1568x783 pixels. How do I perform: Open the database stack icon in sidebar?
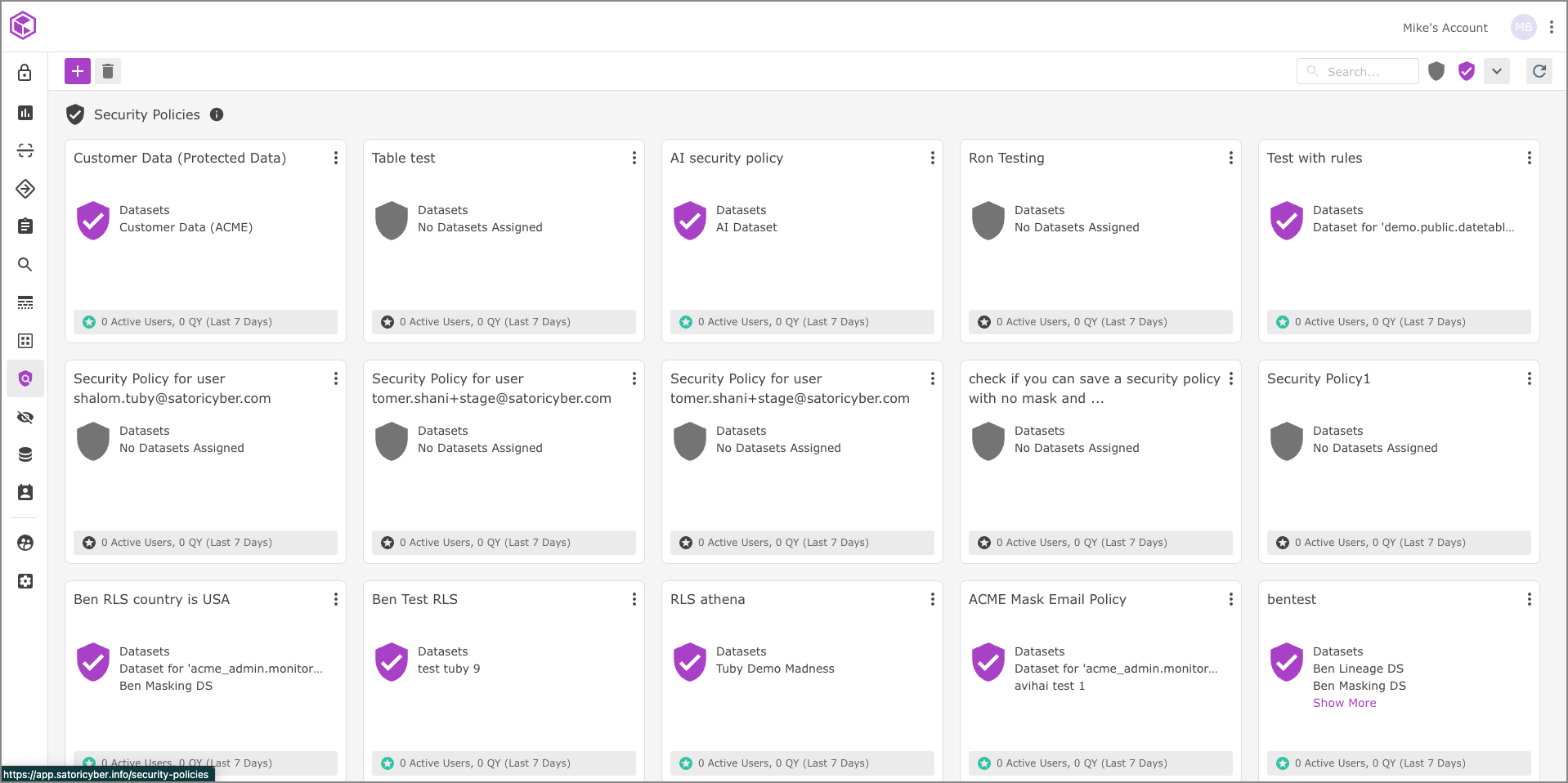click(25, 454)
